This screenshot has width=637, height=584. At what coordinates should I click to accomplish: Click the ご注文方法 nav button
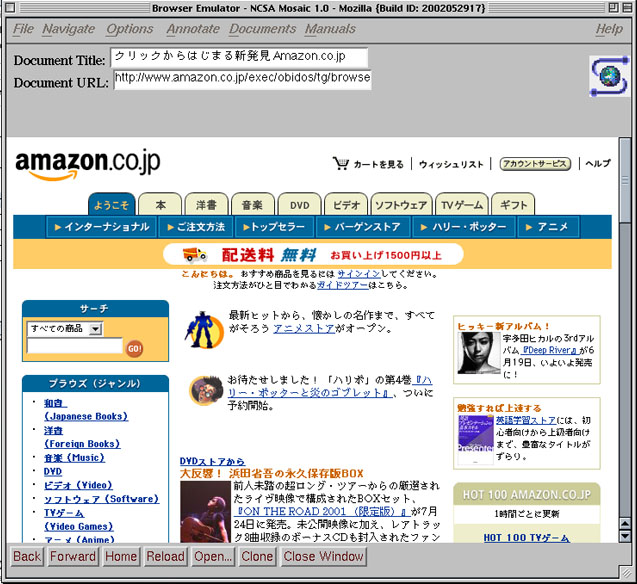click(196, 227)
